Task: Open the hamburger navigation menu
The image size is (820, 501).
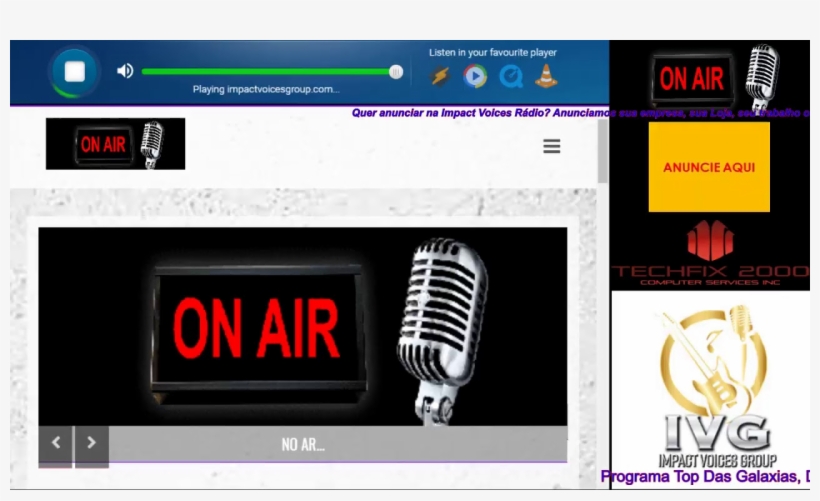Action: pyautogui.click(x=551, y=146)
